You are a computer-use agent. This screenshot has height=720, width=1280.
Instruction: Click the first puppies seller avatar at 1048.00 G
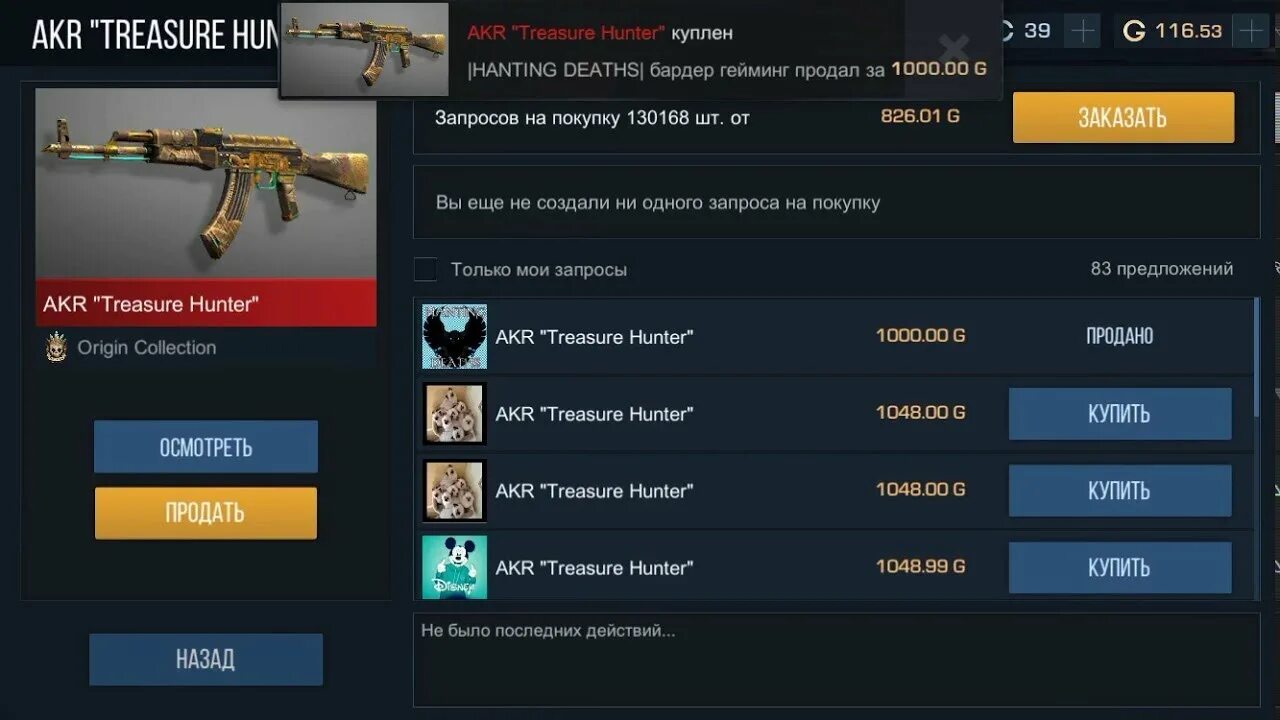(x=454, y=413)
